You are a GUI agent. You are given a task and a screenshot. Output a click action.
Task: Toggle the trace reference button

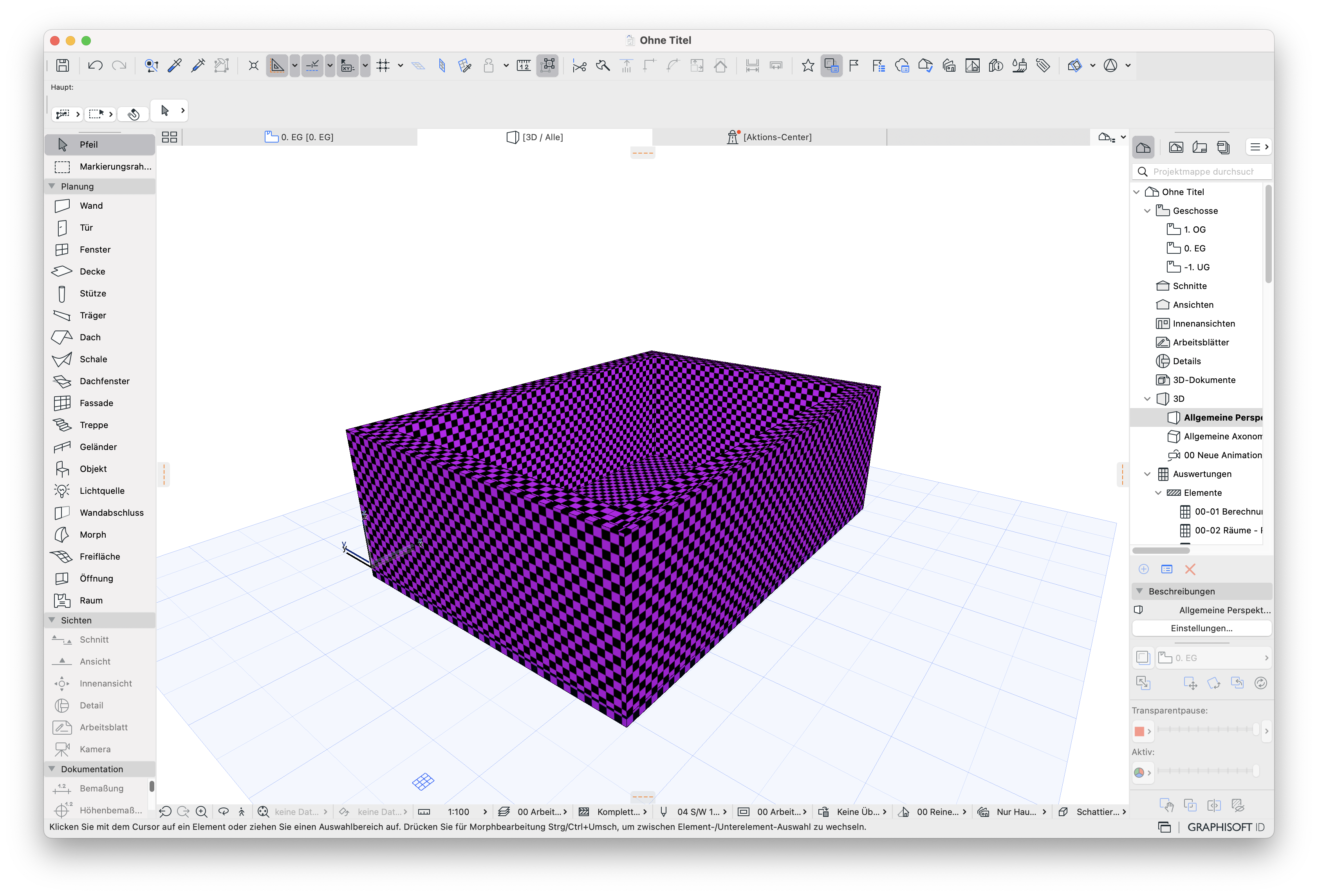point(831,66)
